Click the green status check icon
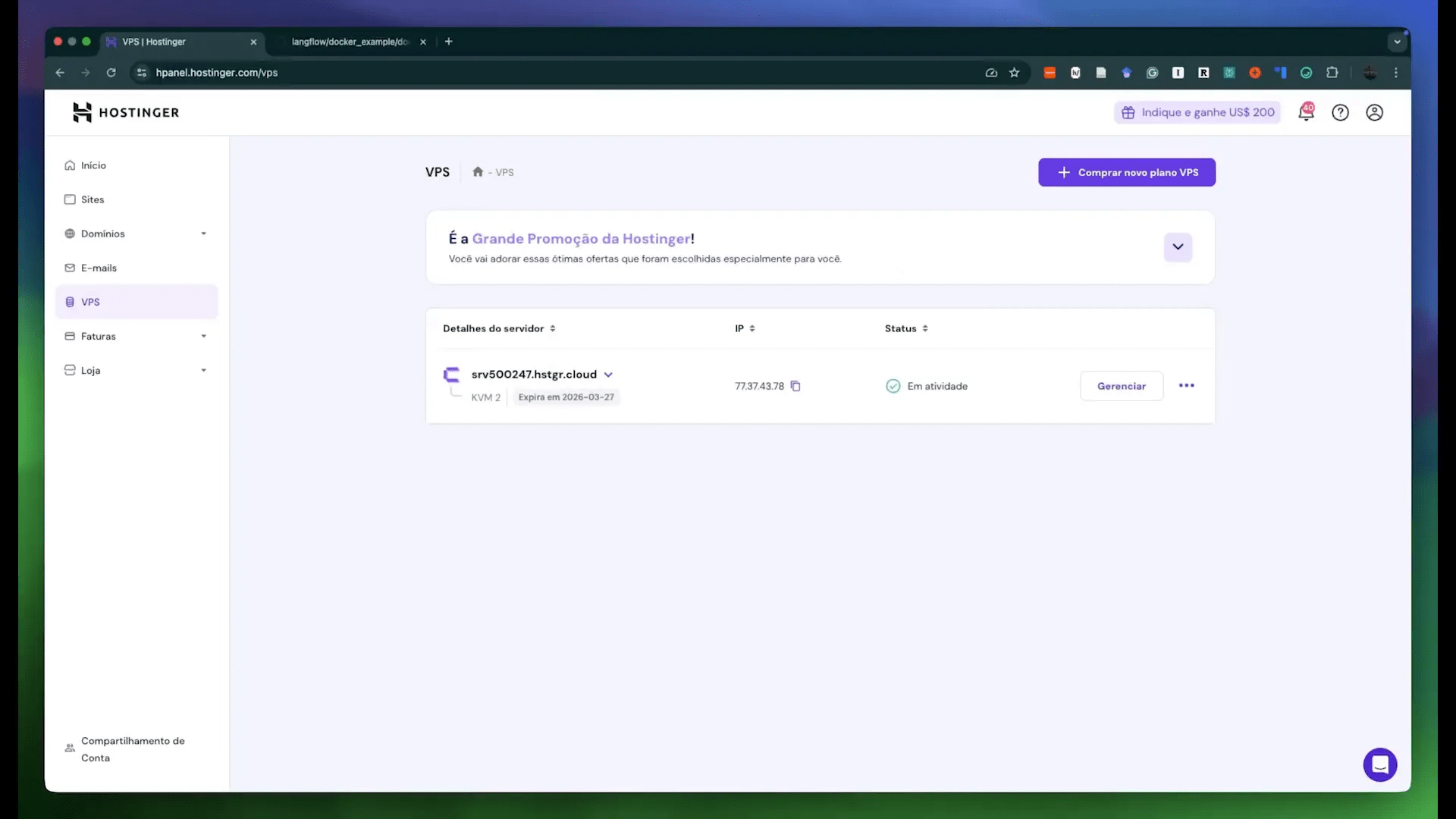The width and height of the screenshot is (1456, 819). [893, 386]
